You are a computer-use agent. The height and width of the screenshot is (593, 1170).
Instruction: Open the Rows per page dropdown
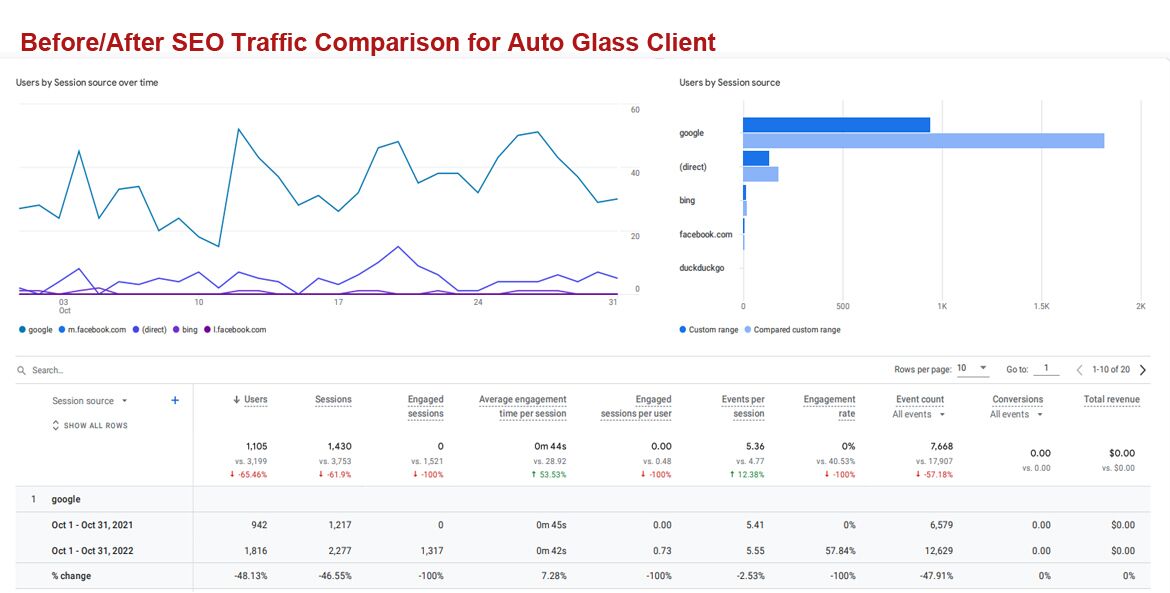tap(972, 368)
